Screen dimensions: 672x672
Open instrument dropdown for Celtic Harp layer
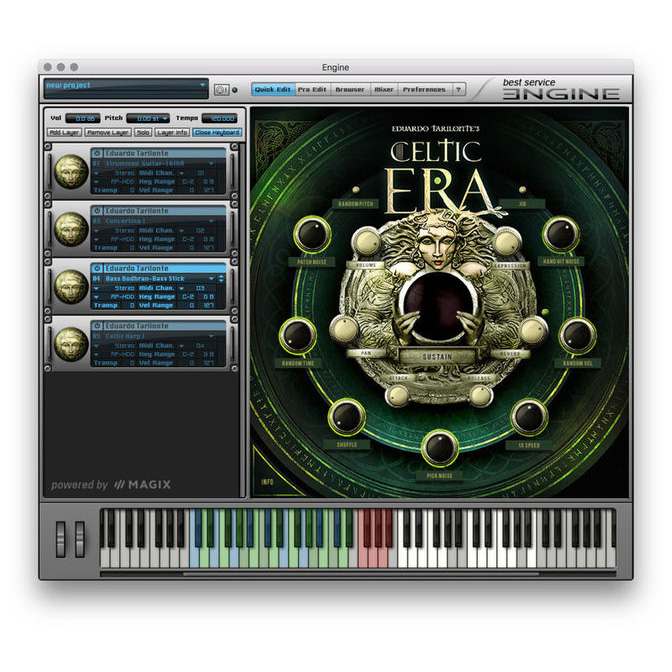(x=211, y=336)
